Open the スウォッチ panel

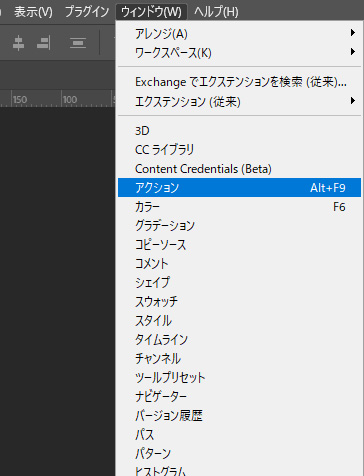pyautogui.click(x=239, y=302)
